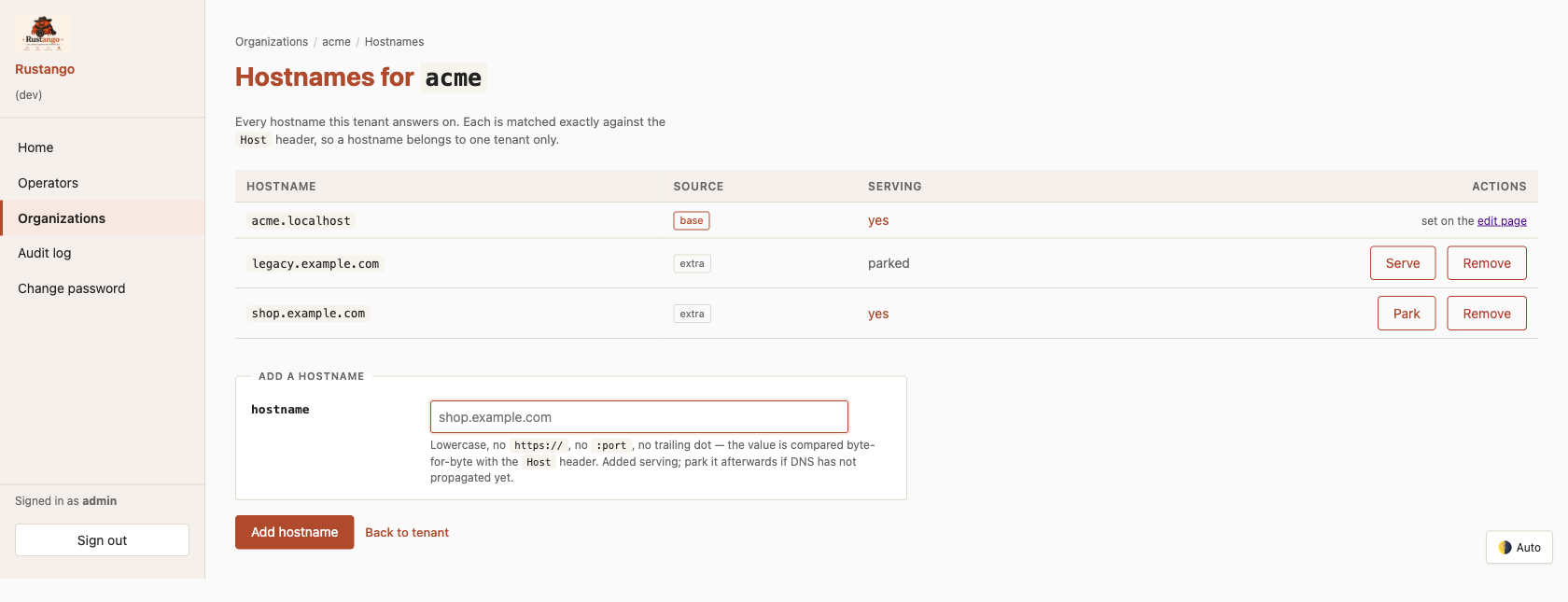Click the ACTIONS column header
The width and height of the screenshot is (1568, 602).
1499,187
